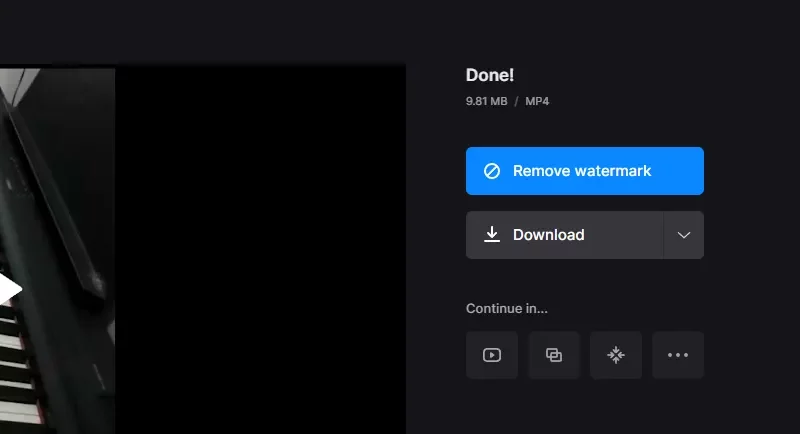Open more tools three-dots button
800x434 pixels.
[678, 355]
